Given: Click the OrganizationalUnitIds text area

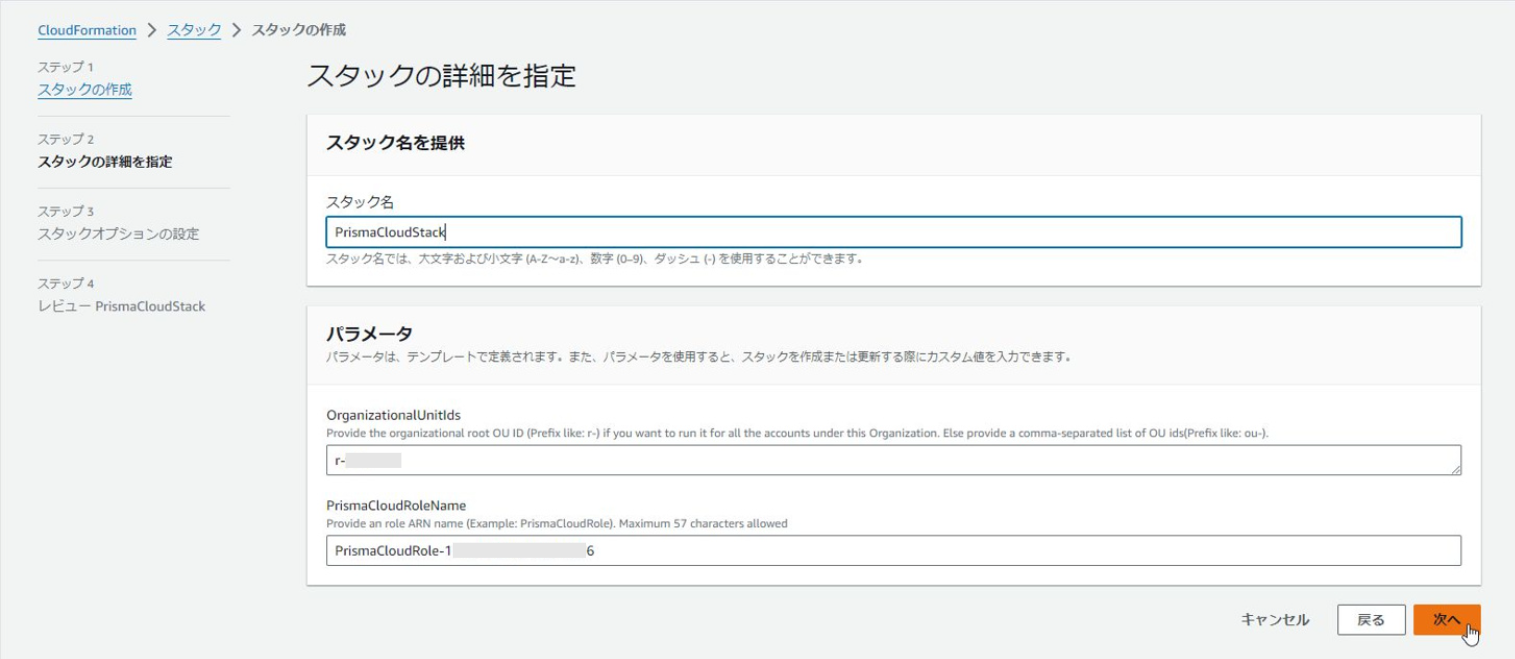Looking at the screenshot, I should (893, 460).
